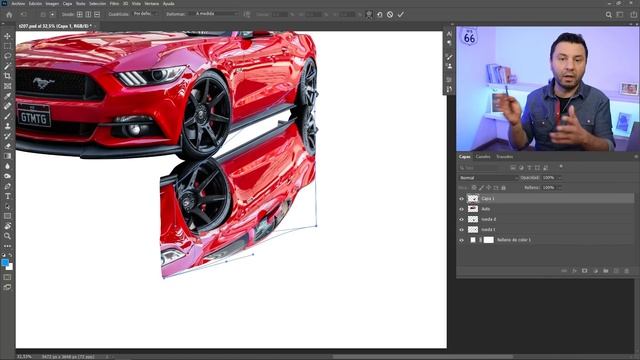
Task: Select the Frame tool
Action: [7, 86]
